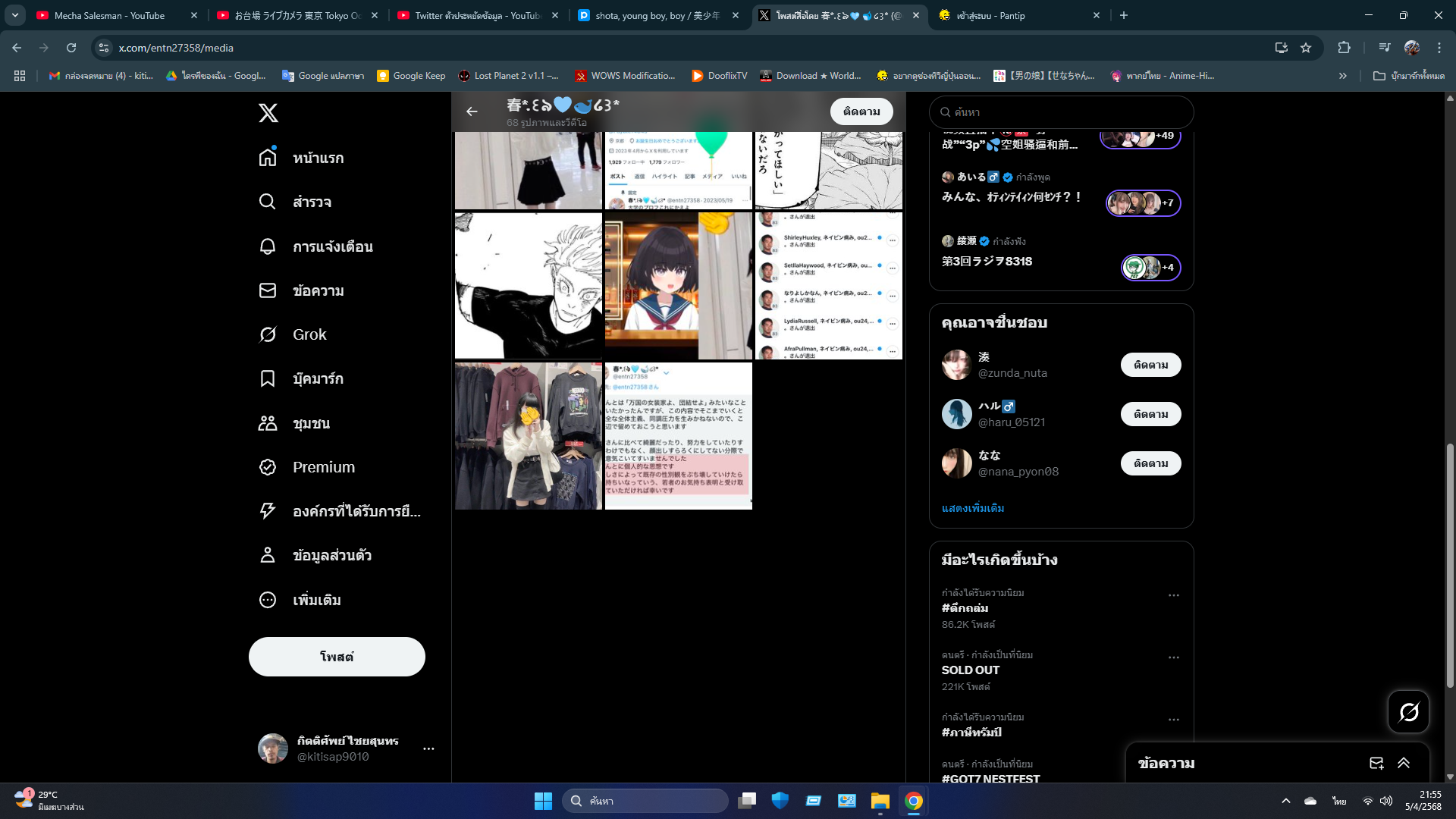Go back with profile header arrow
1456x819 pixels.
pyautogui.click(x=472, y=111)
